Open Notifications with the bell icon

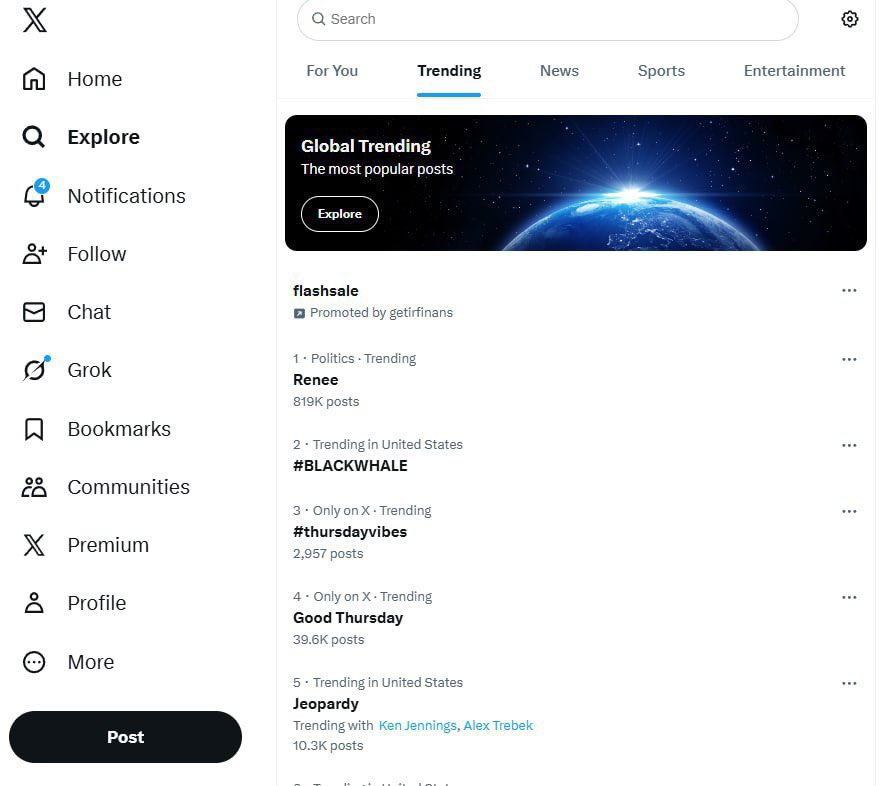pyautogui.click(x=34, y=196)
